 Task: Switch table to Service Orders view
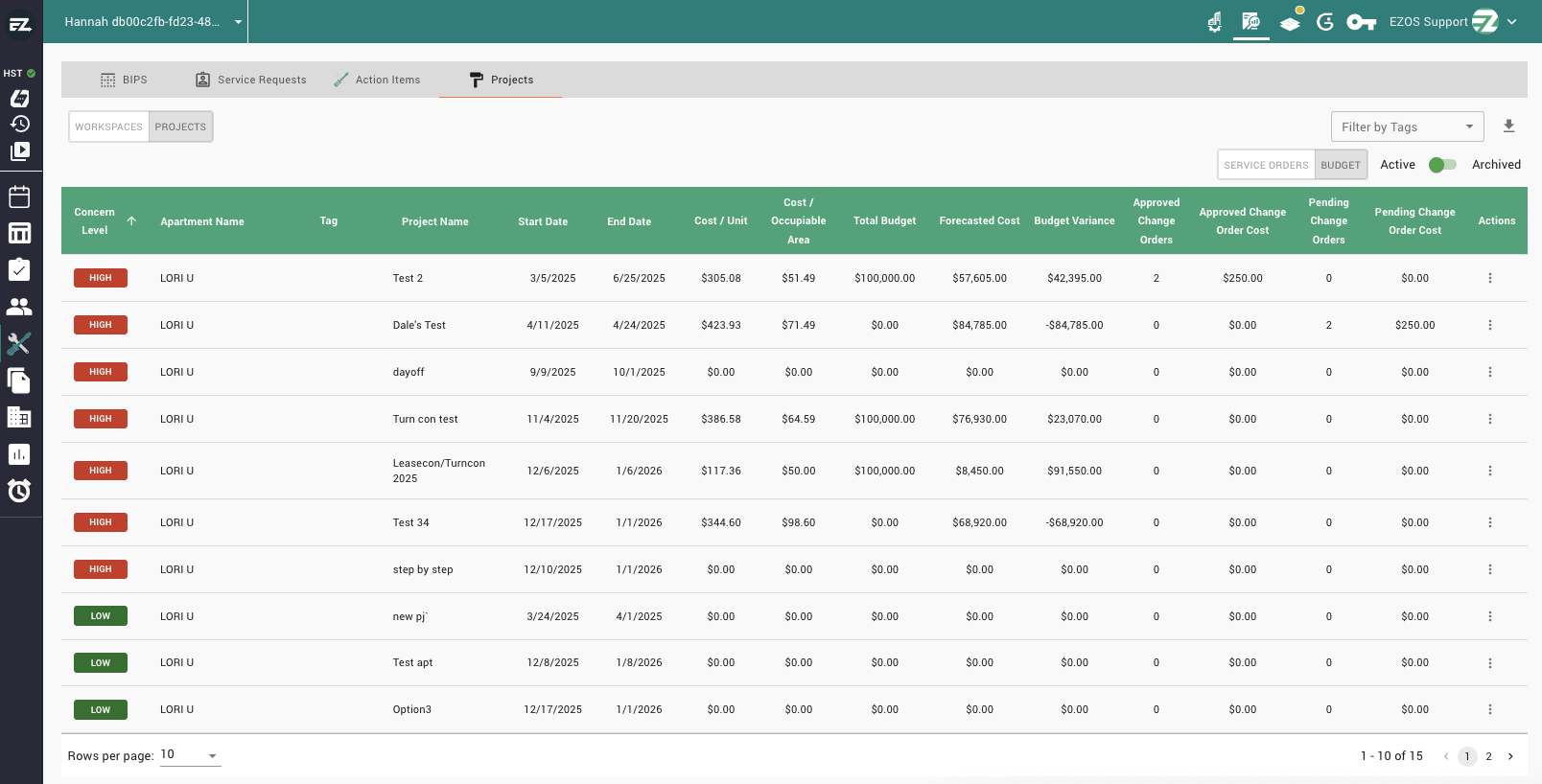click(x=1266, y=165)
